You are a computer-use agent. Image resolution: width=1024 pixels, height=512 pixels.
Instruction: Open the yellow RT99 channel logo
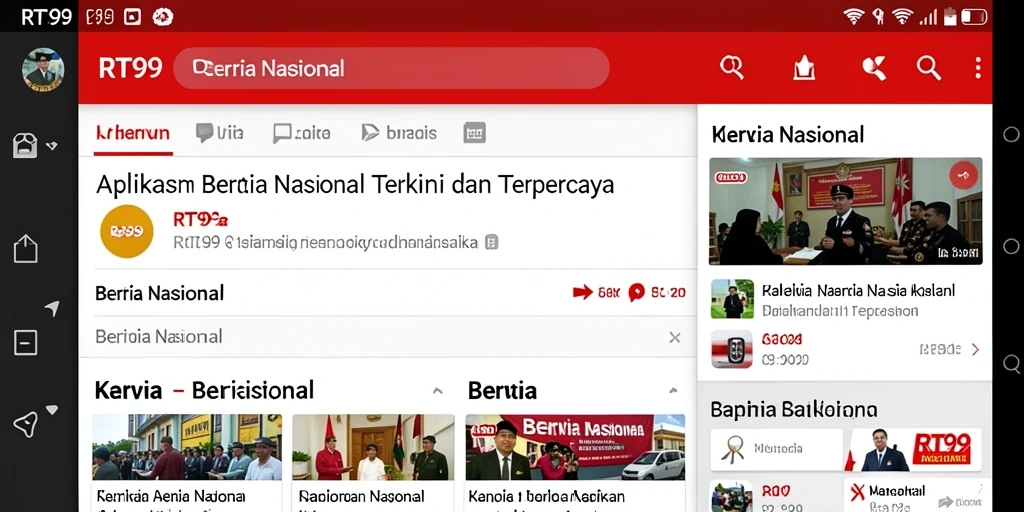pos(127,231)
